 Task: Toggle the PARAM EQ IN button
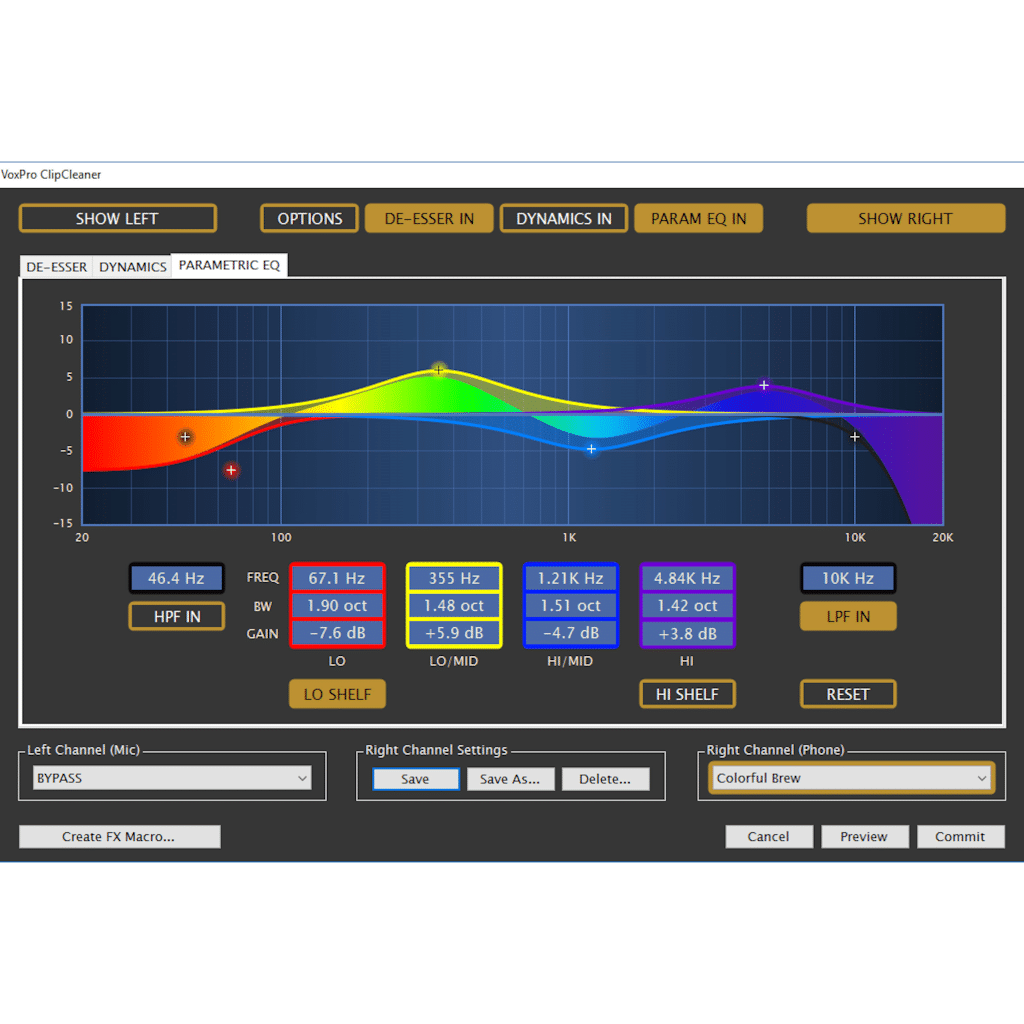(x=698, y=219)
